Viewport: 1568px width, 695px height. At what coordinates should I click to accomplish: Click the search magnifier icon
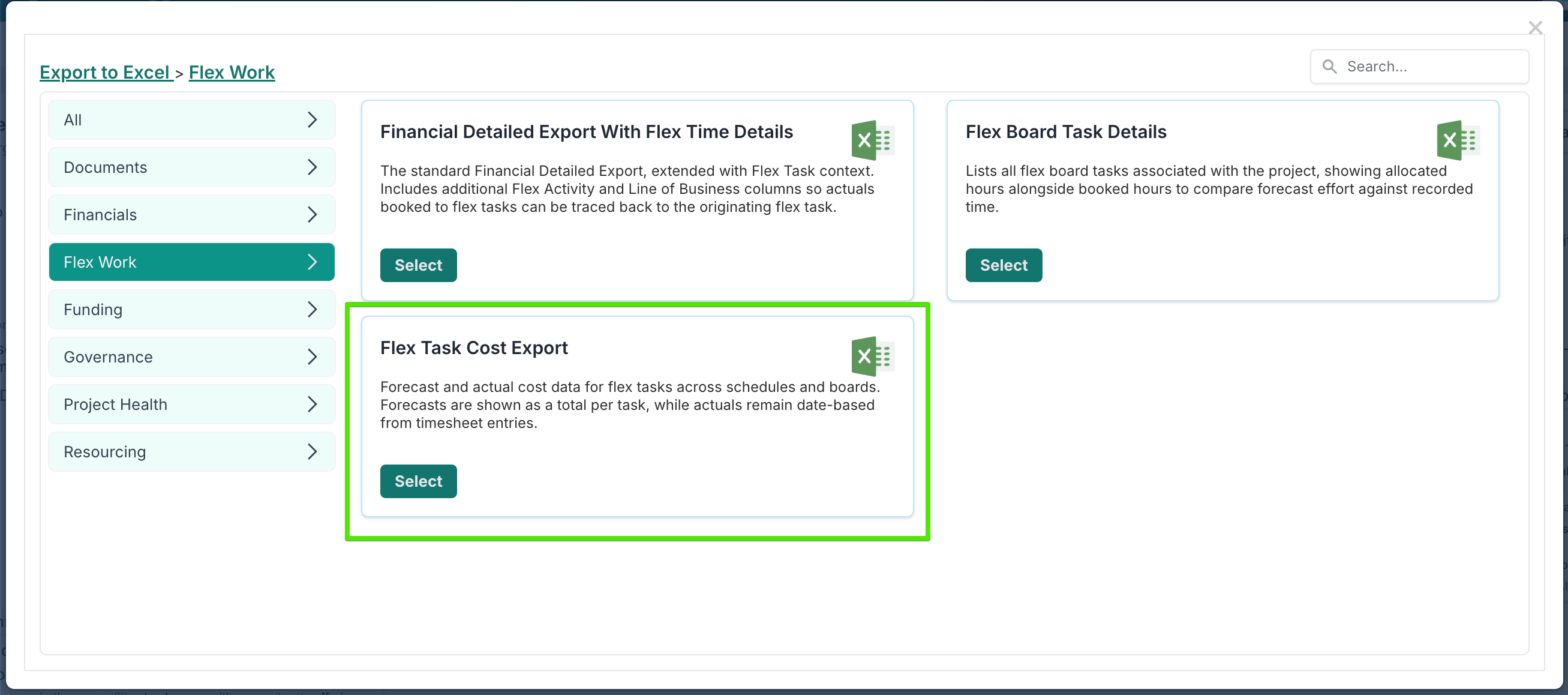coord(1329,67)
